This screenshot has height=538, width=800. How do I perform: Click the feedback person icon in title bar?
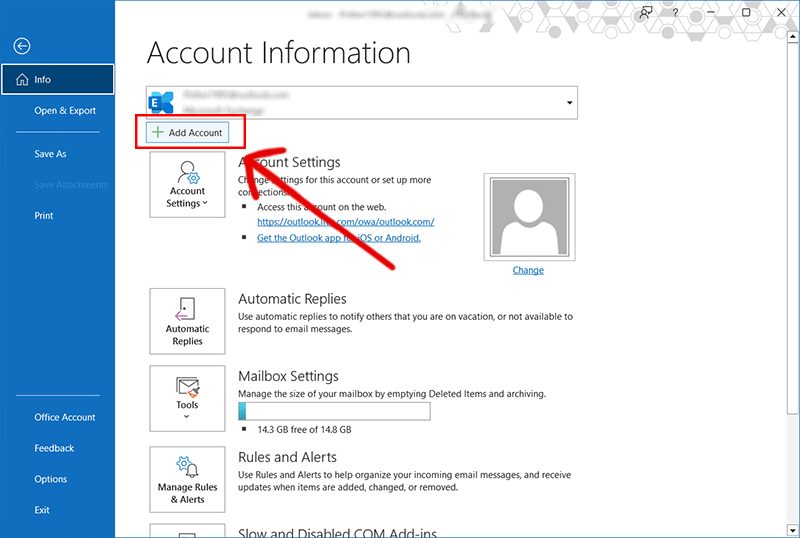click(646, 13)
